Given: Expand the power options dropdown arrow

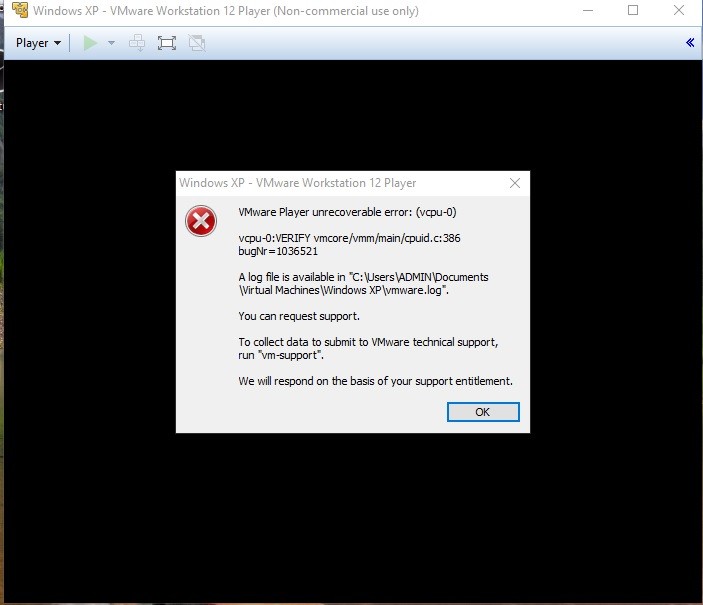Looking at the screenshot, I should pyautogui.click(x=111, y=43).
